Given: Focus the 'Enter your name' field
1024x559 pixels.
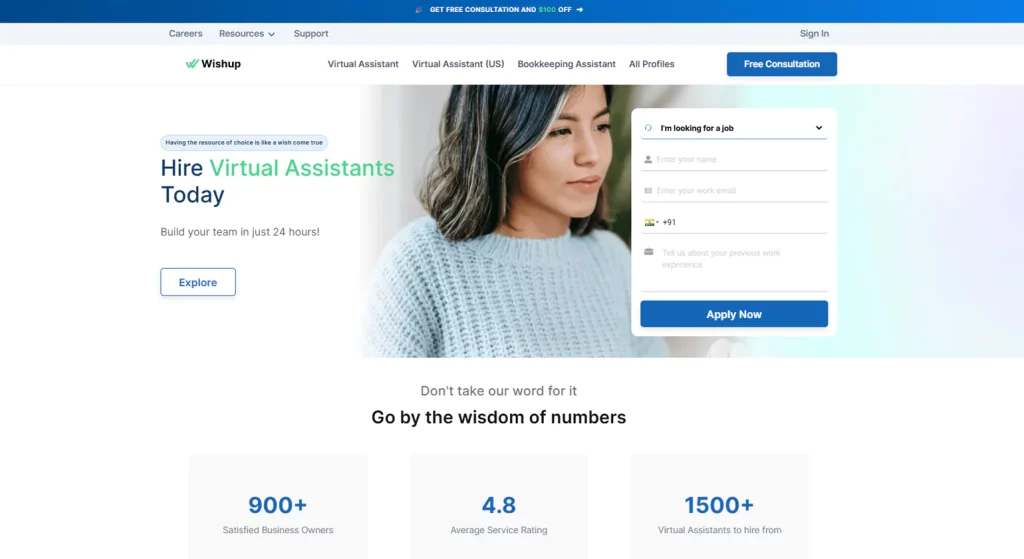Looking at the screenshot, I should pyautogui.click(x=734, y=159).
